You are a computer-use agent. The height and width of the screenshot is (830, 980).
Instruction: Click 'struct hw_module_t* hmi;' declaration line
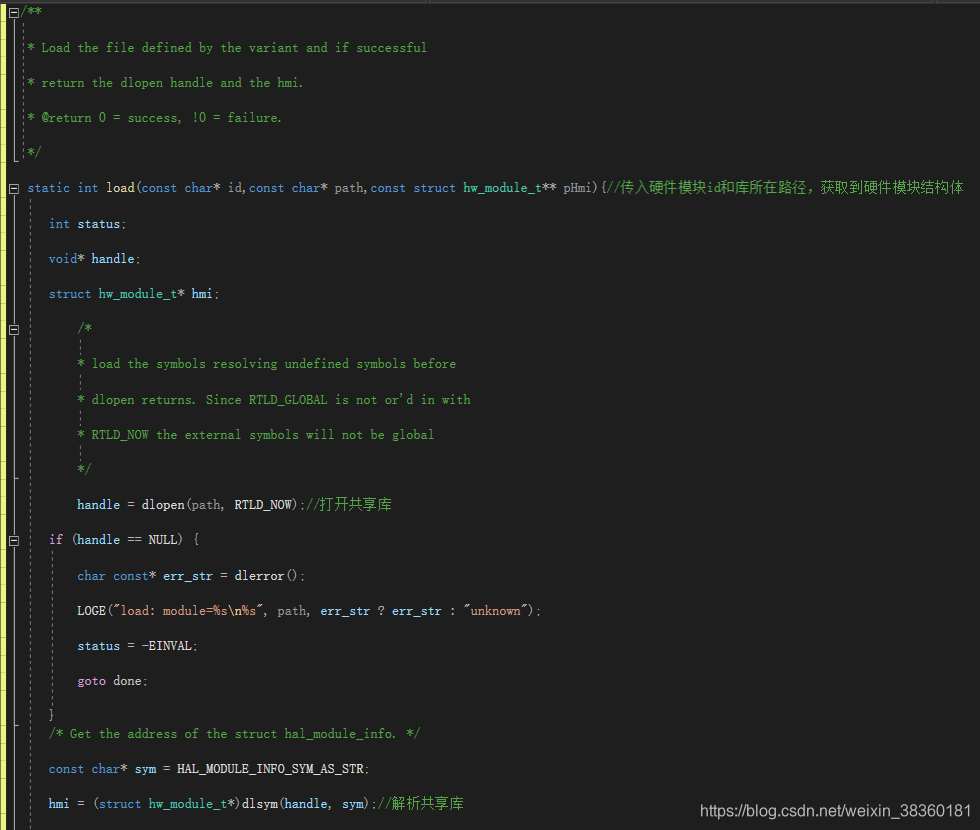point(134,294)
